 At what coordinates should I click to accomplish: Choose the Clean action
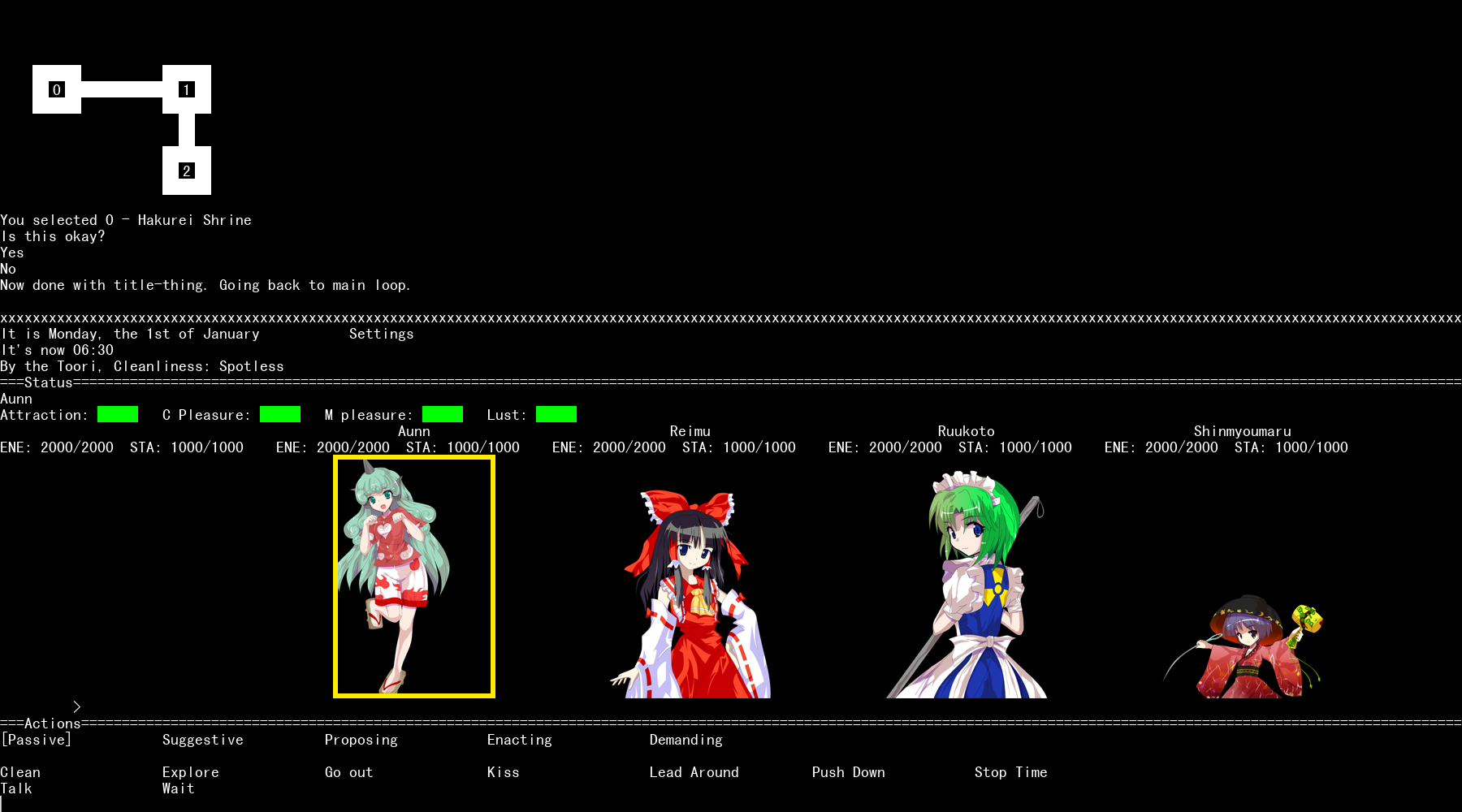(20, 772)
